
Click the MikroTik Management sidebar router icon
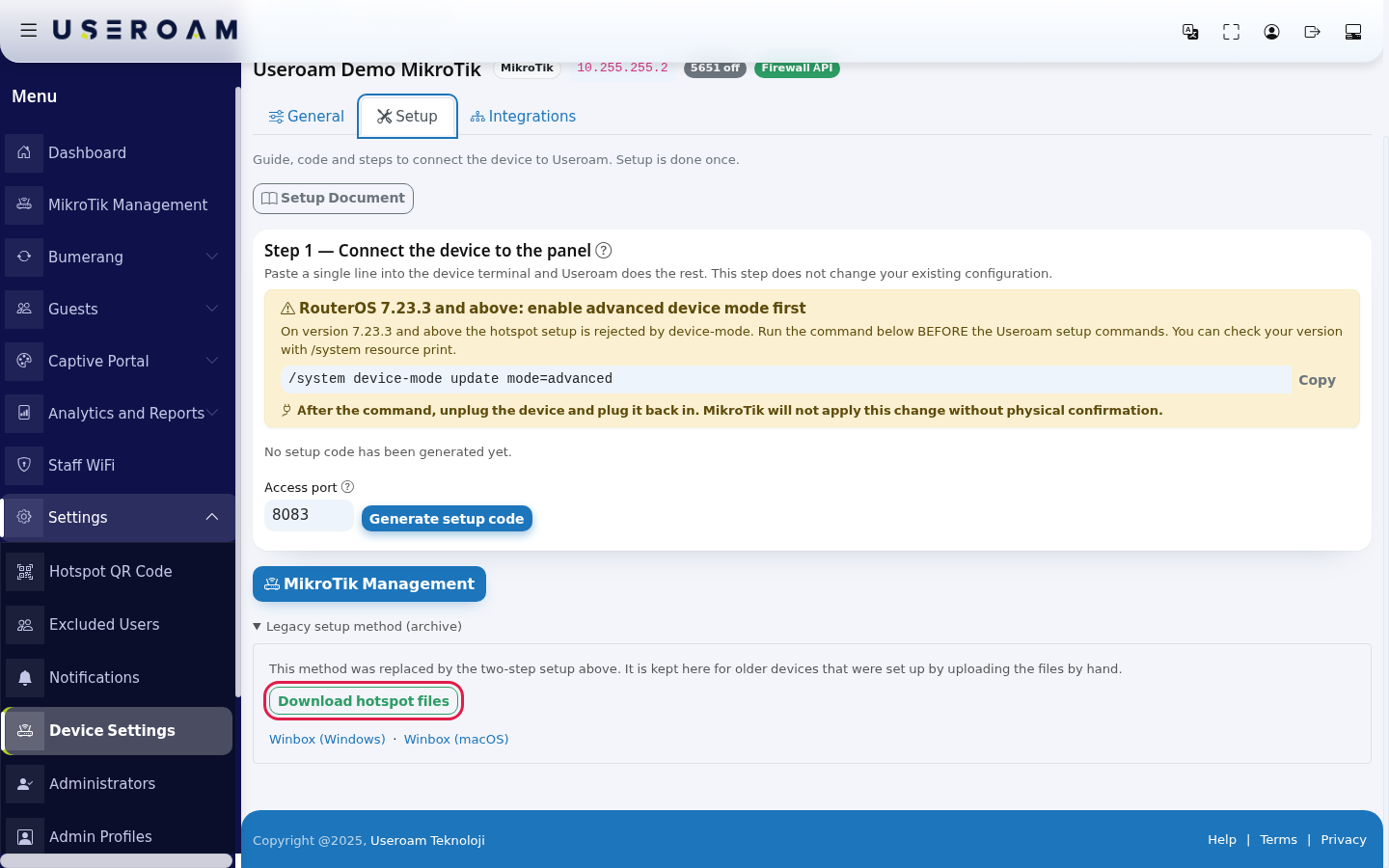click(x=24, y=204)
